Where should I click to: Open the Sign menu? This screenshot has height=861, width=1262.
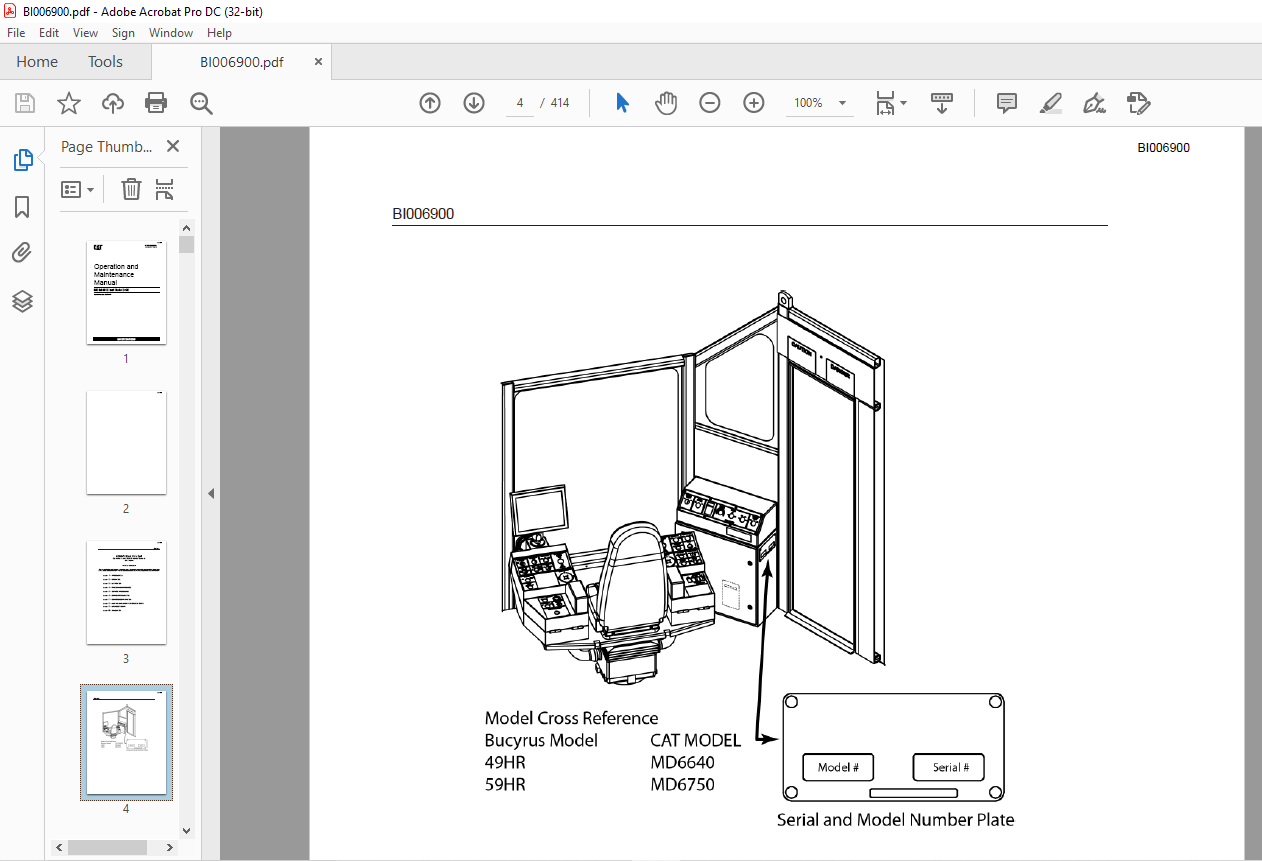(x=123, y=33)
